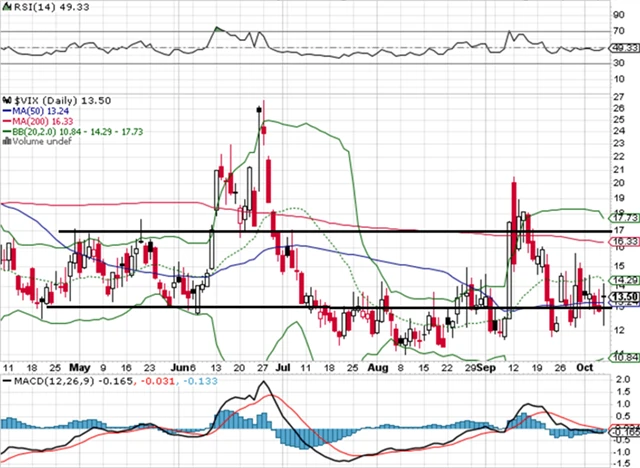
Task: Click the 13.50 last price tag
Action: pyautogui.click(x=622, y=297)
